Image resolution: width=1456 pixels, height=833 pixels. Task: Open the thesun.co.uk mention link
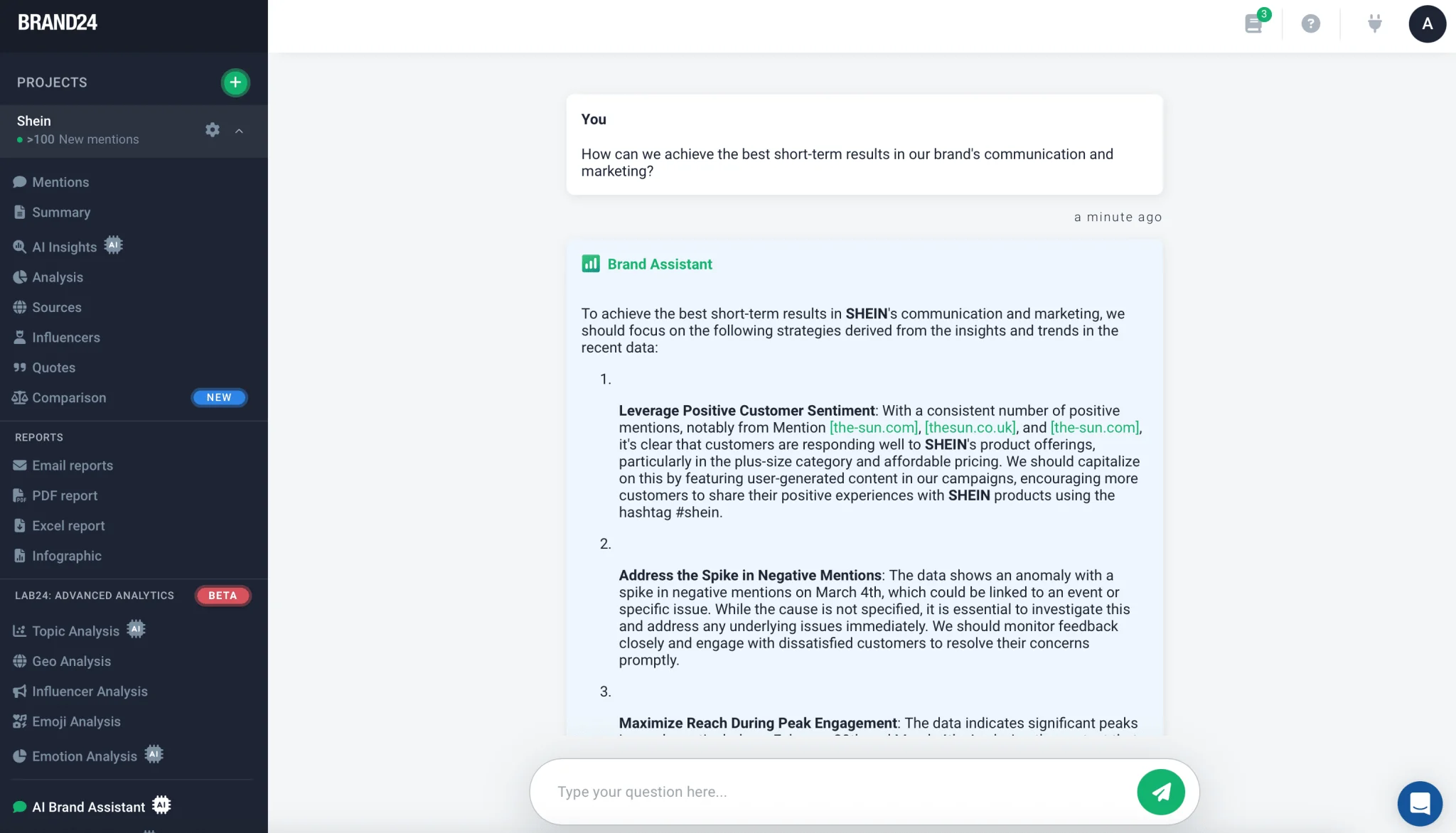click(970, 428)
